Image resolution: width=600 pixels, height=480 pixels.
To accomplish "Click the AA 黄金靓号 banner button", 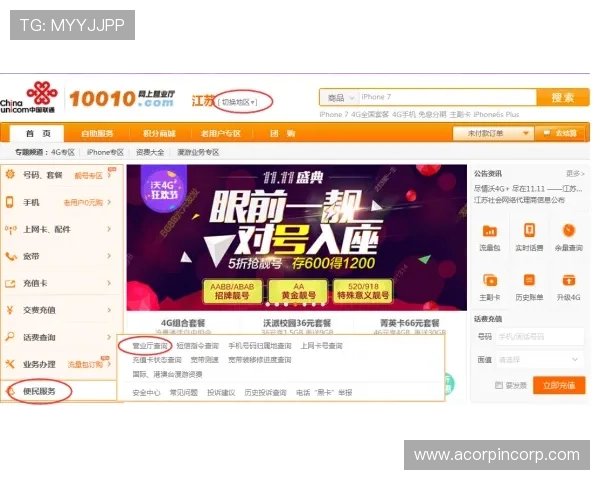I will [298, 291].
